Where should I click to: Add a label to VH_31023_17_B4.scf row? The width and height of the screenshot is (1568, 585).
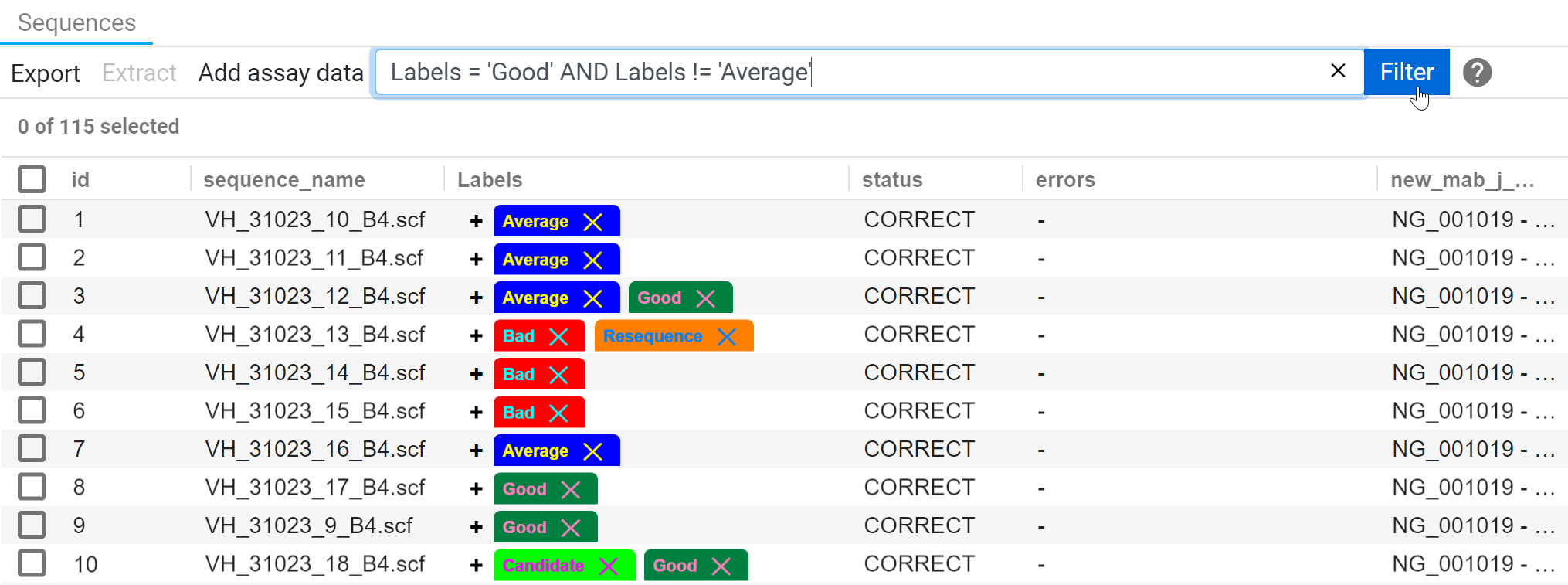[x=476, y=489]
